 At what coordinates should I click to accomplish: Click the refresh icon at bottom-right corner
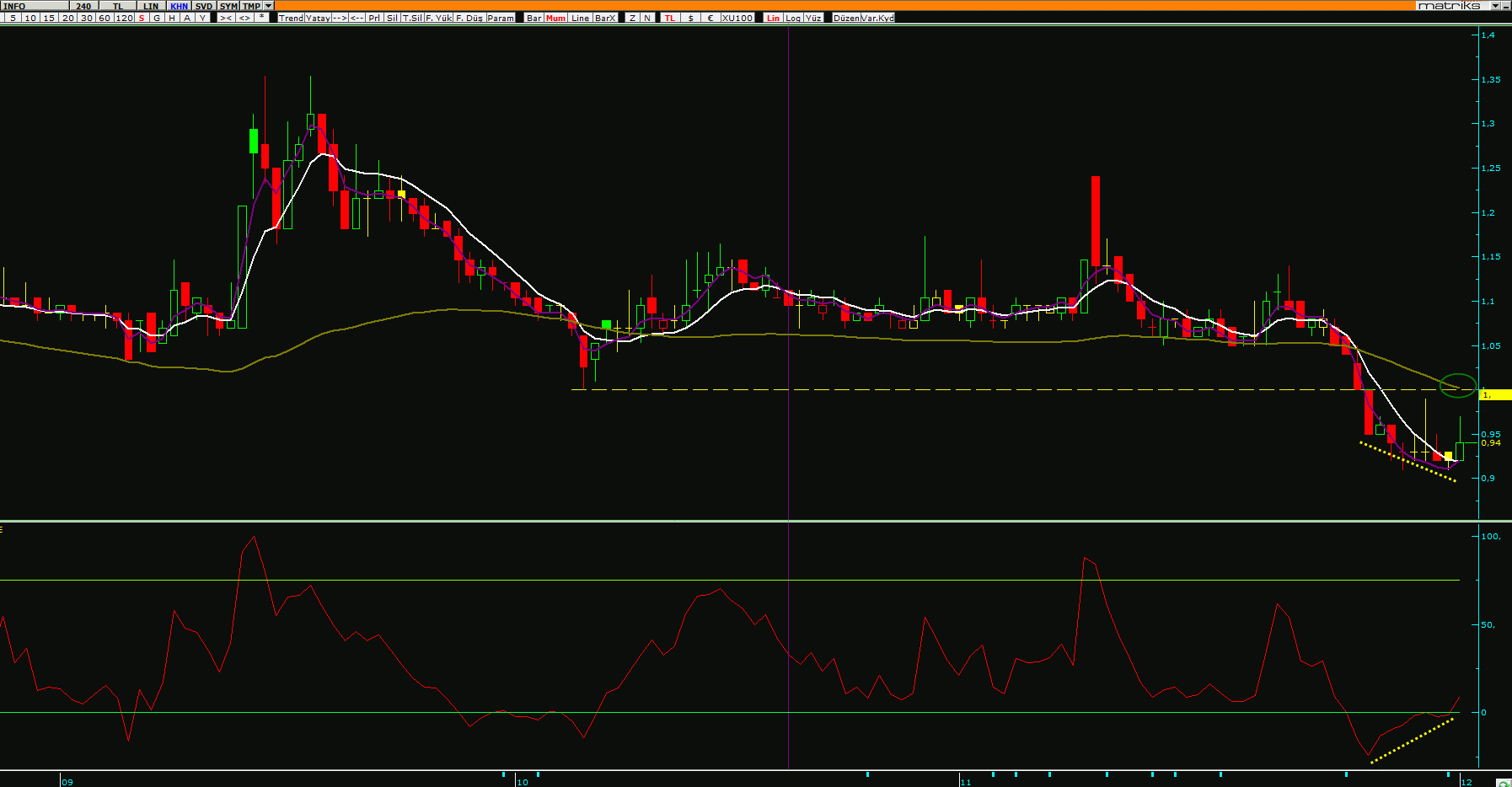[1503, 783]
